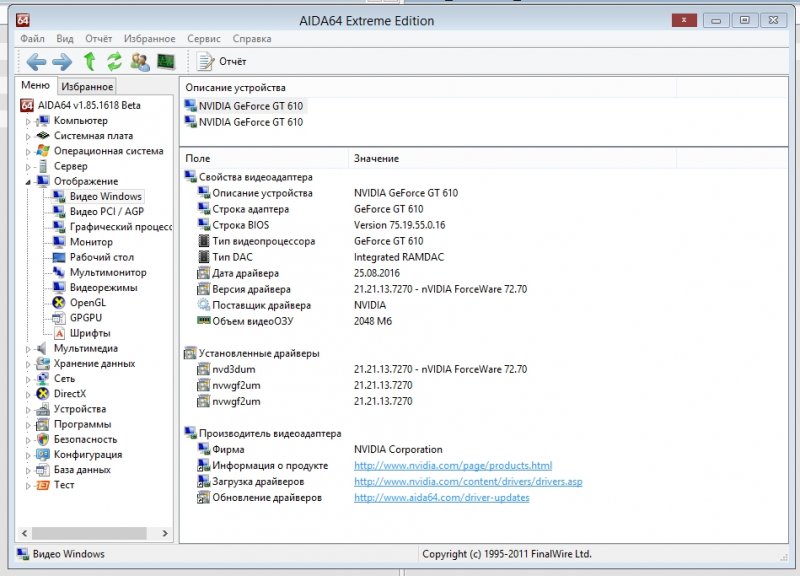Screen dimensions: 800x576
Task: Open the Сервис menu
Action: pyautogui.click(x=204, y=39)
